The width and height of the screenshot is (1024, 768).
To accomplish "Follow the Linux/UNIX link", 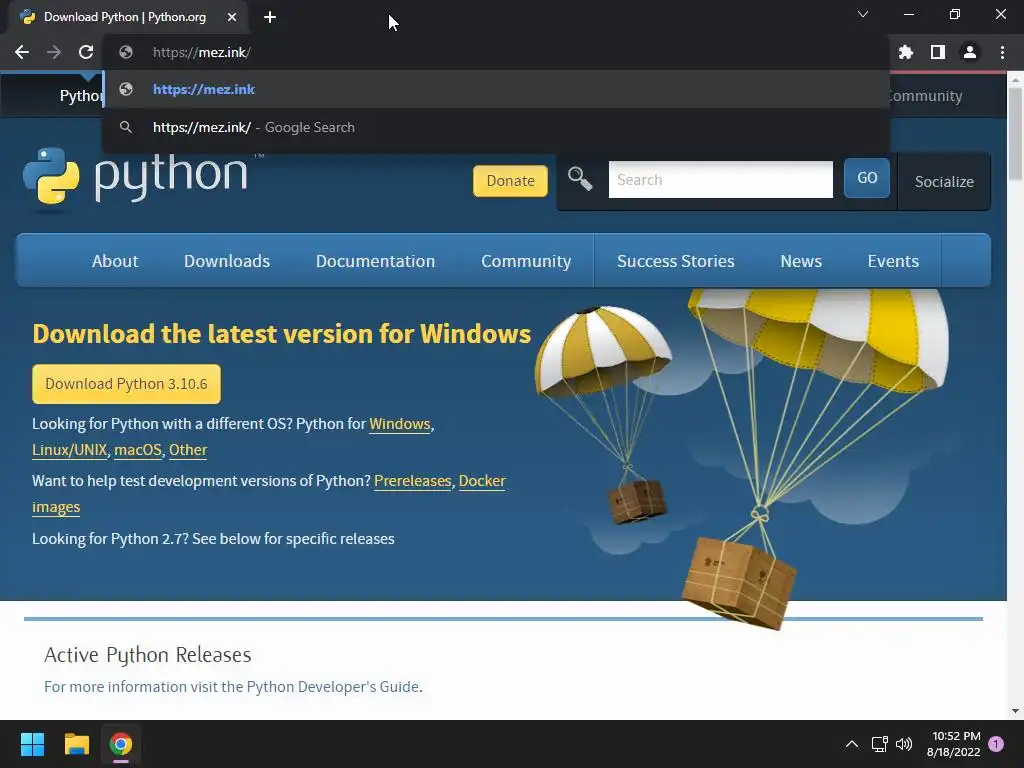I will click(x=69, y=450).
